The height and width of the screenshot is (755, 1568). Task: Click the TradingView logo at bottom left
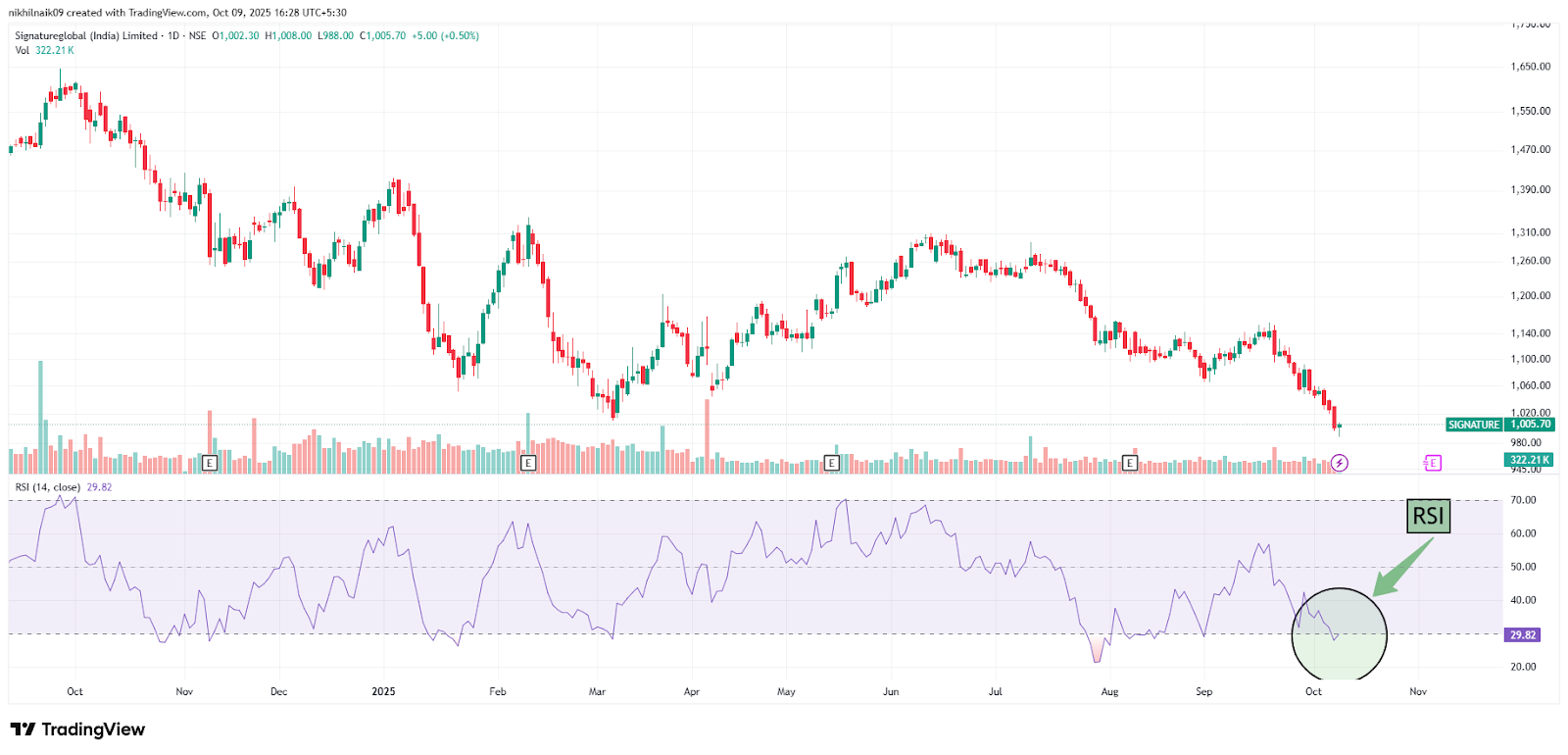[77, 730]
